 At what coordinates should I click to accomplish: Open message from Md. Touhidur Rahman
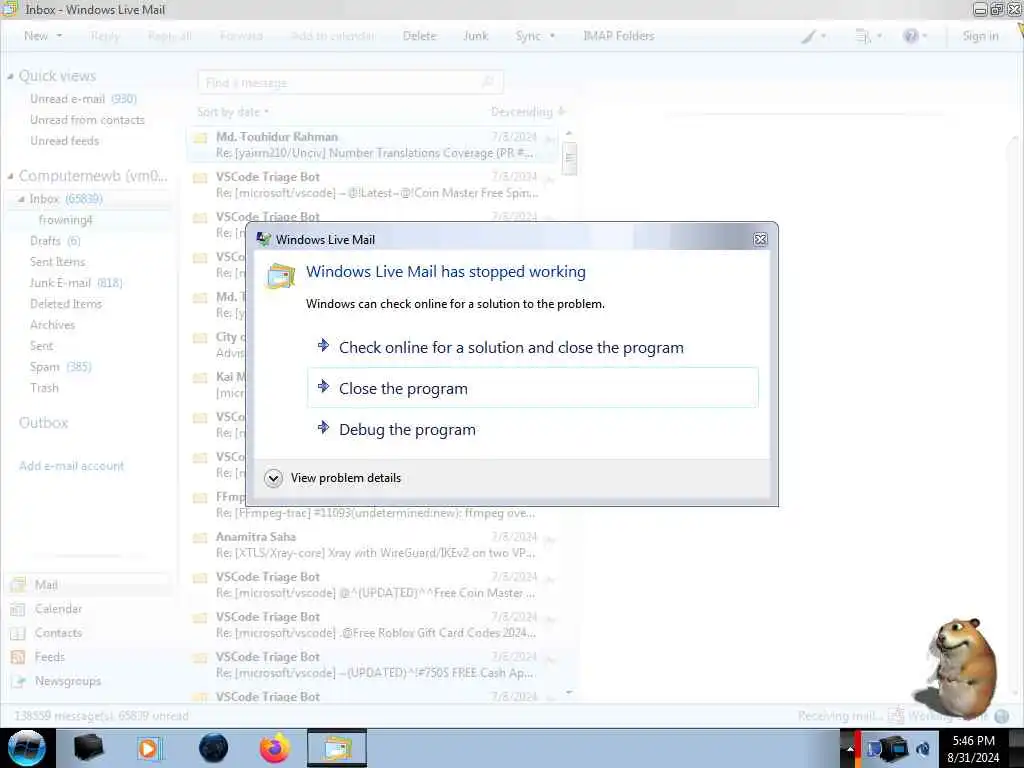click(372, 144)
